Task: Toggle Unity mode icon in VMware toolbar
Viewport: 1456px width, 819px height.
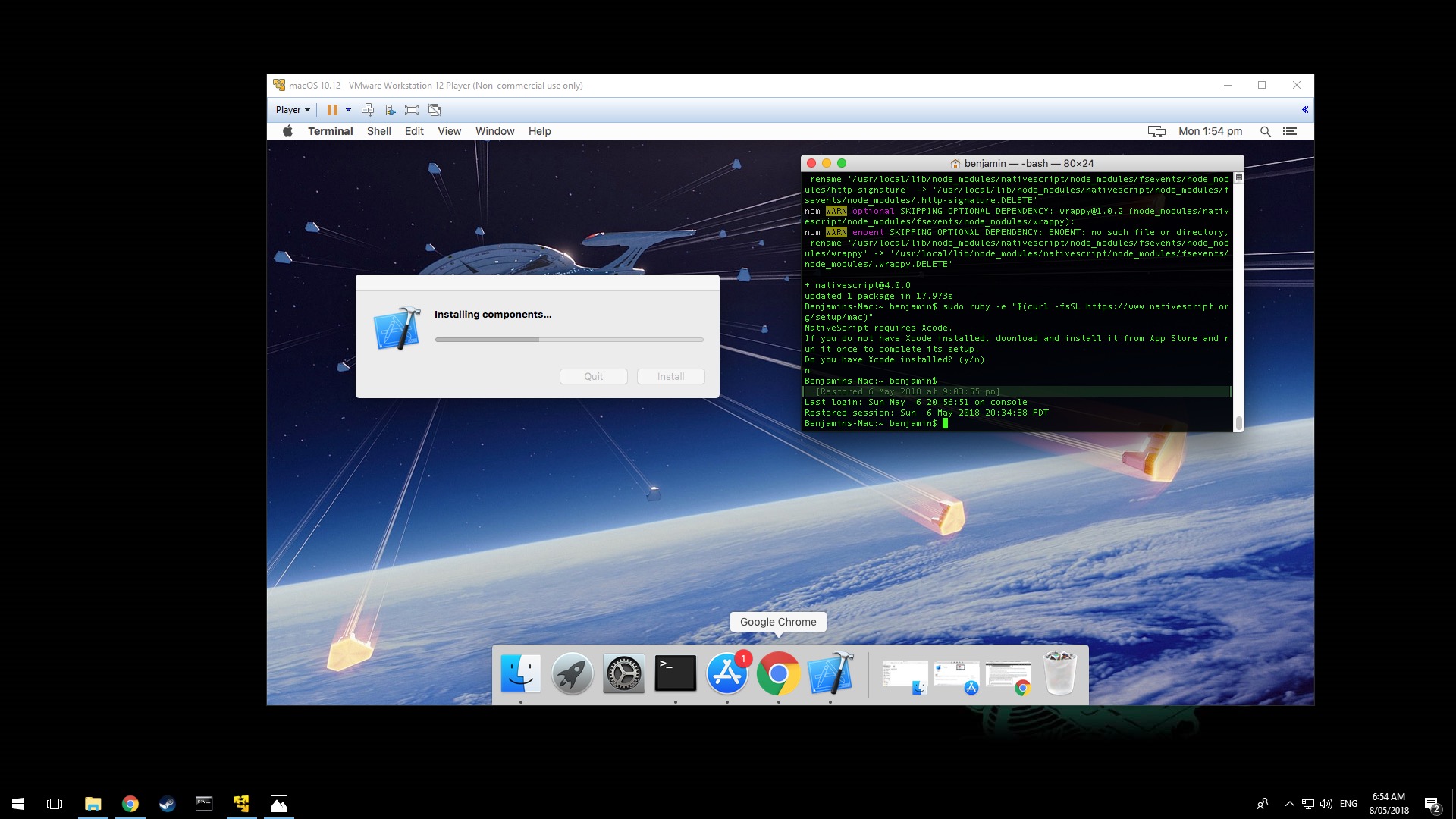Action: pyautogui.click(x=435, y=110)
